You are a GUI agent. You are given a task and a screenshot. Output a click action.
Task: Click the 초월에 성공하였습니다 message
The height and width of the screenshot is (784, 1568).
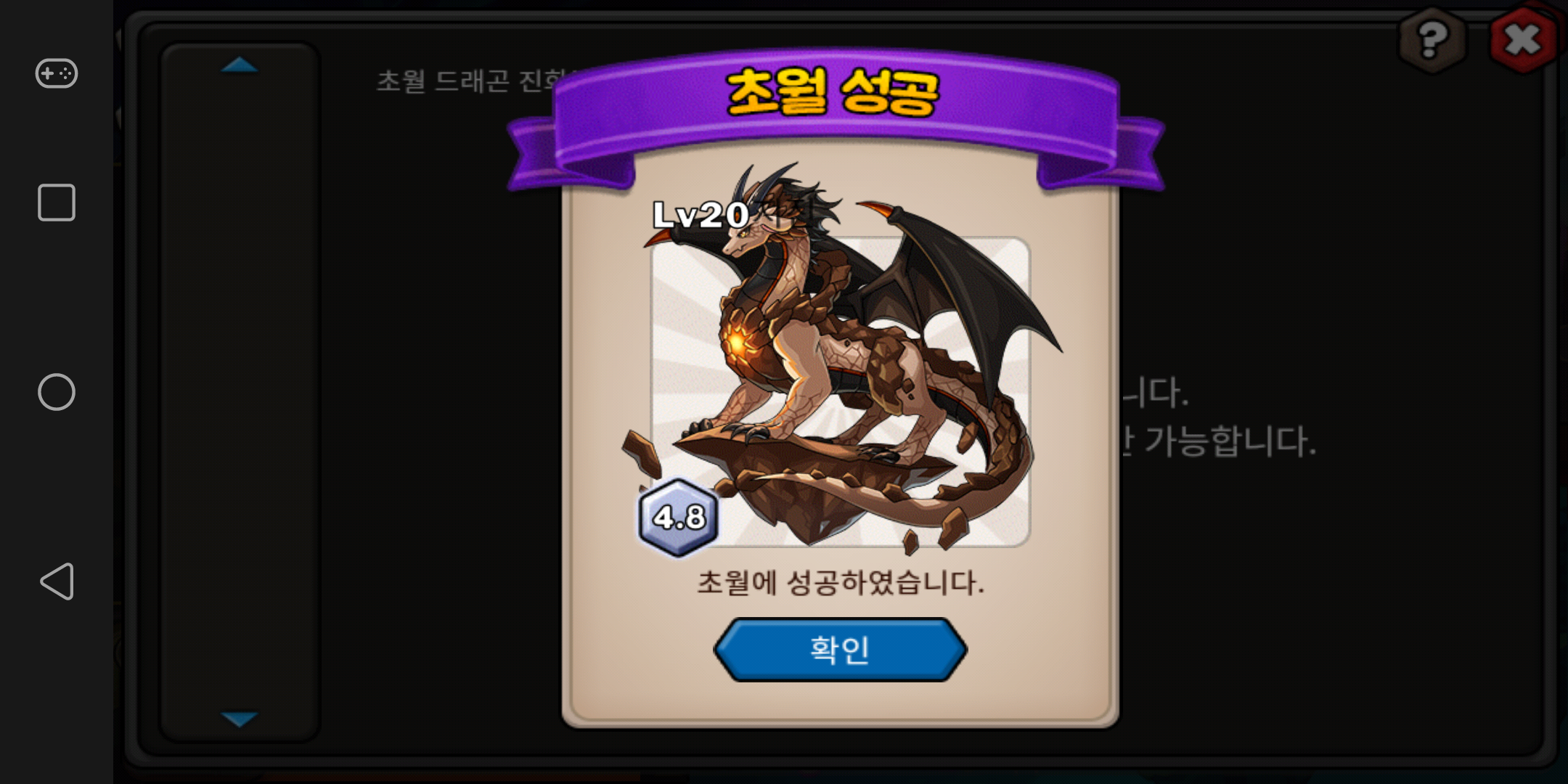pyautogui.click(x=841, y=582)
